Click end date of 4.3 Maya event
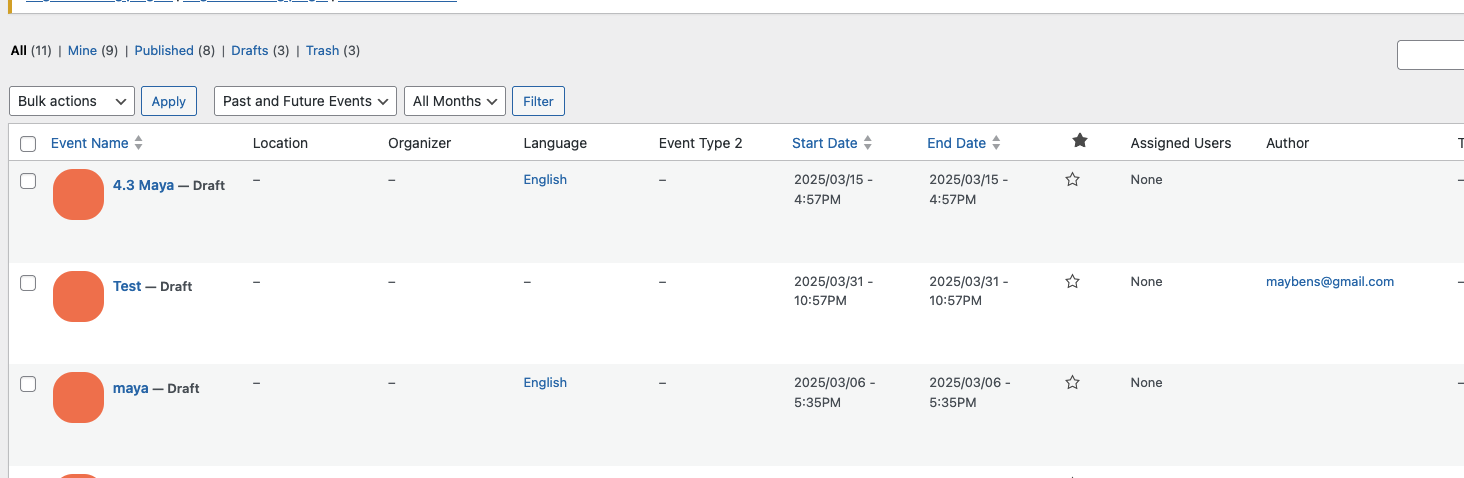 tap(969, 190)
